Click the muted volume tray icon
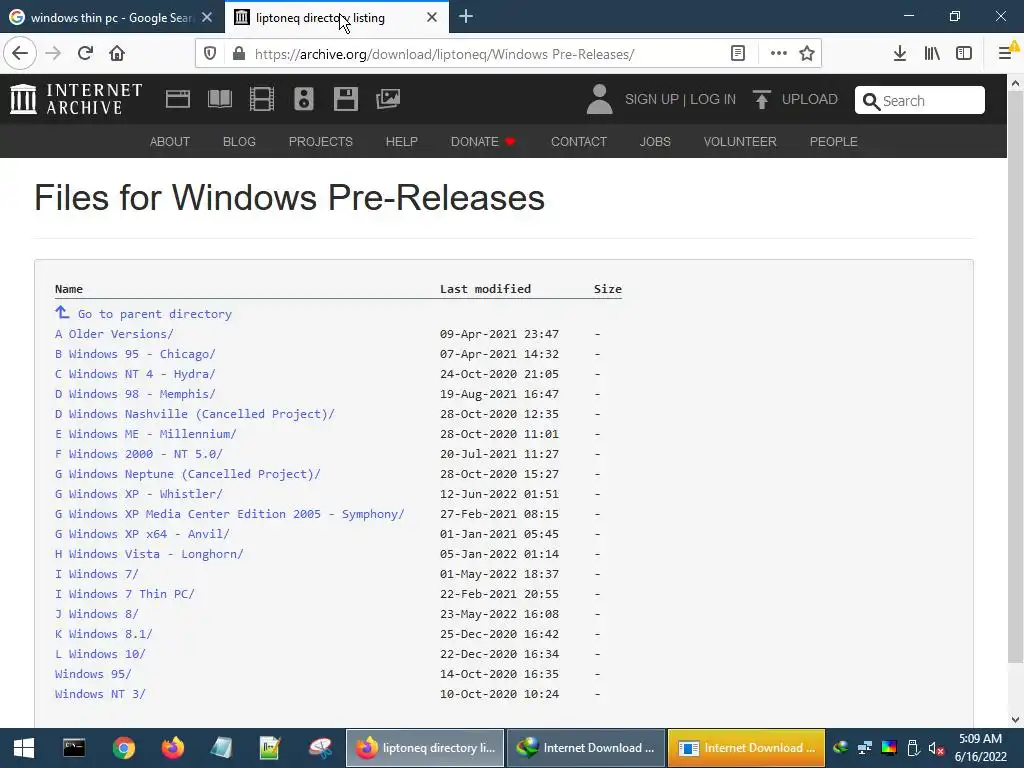This screenshot has width=1024, height=768. (x=936, y=748)
